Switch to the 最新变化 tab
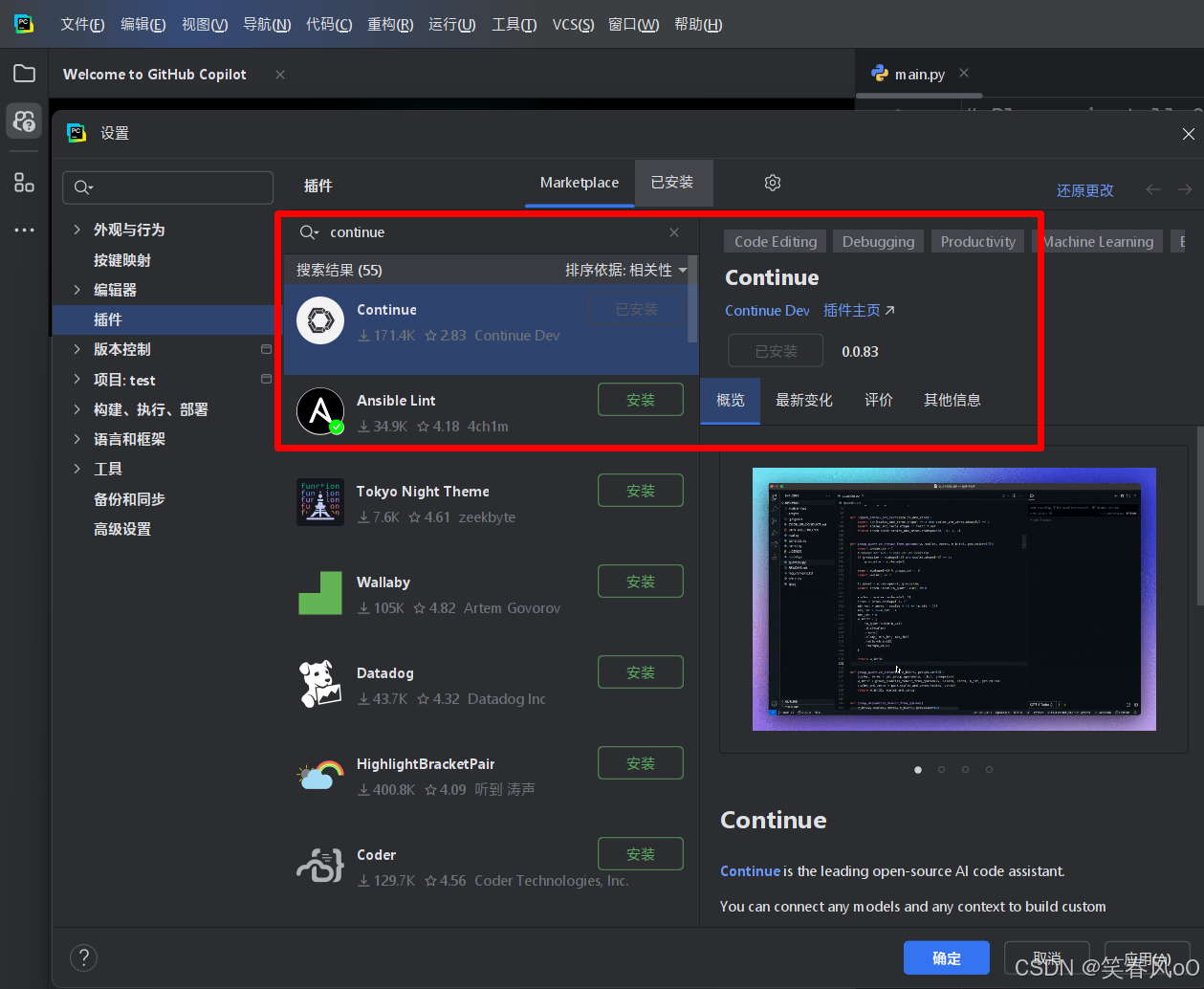The image size is (1204, 989). (804, 400)
